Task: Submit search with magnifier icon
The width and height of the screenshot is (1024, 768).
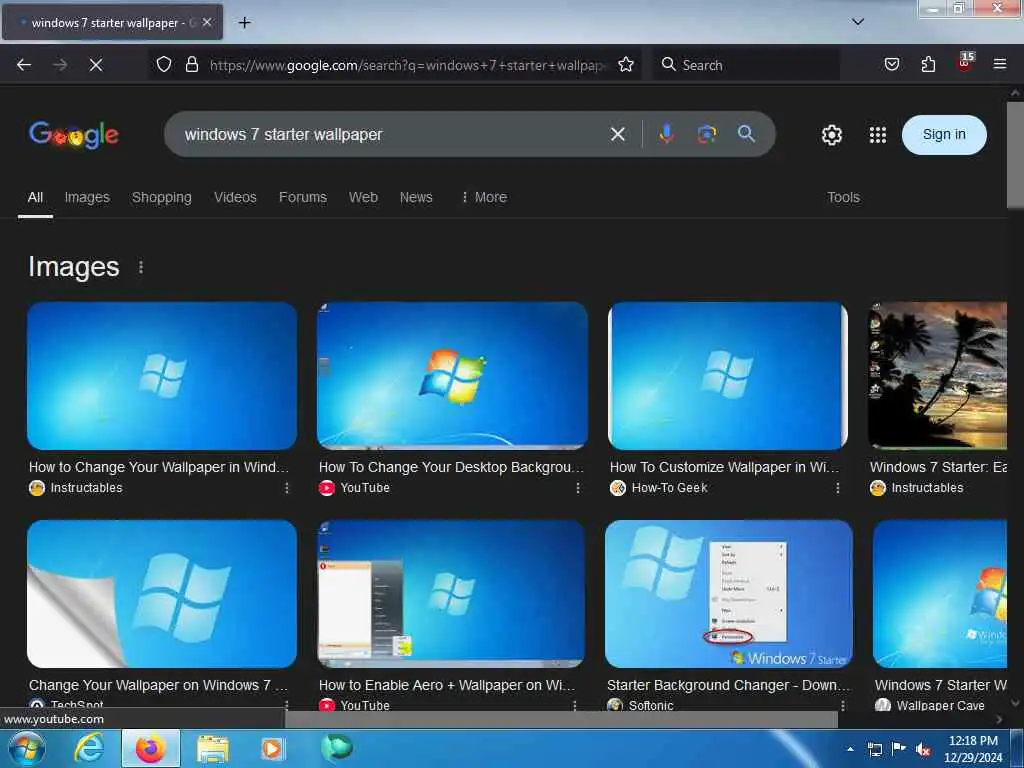Action: coord(746,134)
